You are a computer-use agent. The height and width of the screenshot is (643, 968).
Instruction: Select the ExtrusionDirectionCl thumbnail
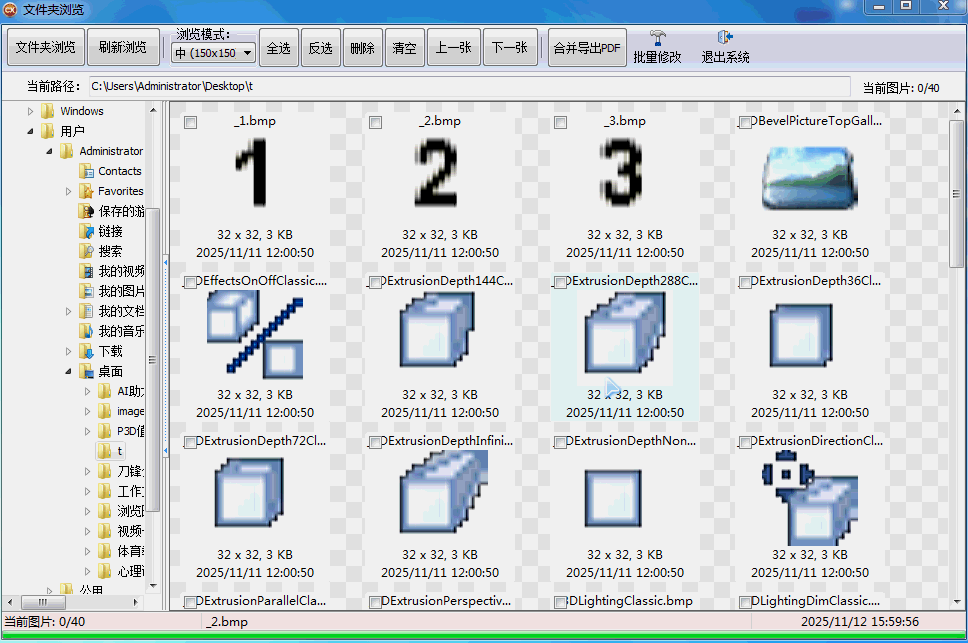(809, 498)
